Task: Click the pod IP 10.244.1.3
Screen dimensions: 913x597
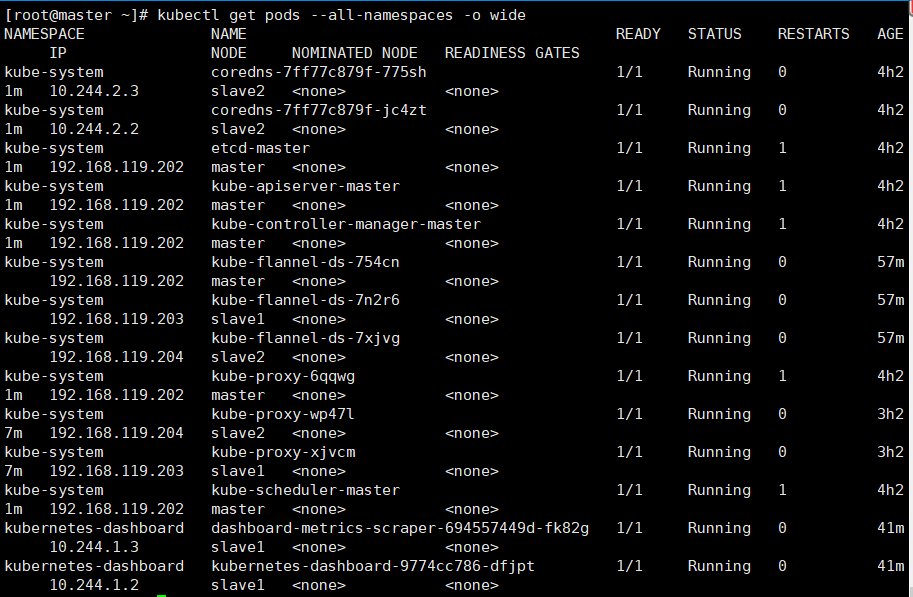Action: [x=94, y=547]
